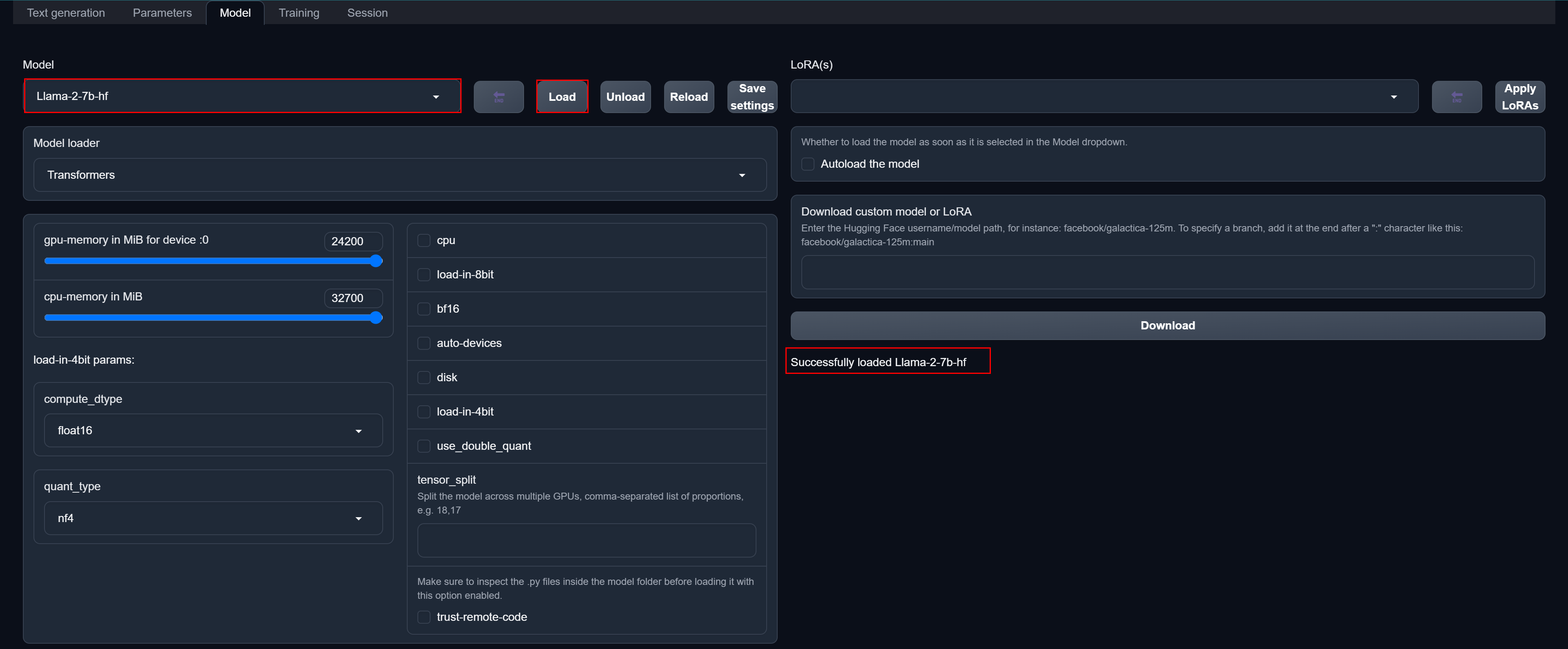Enable the bf16 checkbox

tap(424, 309)
